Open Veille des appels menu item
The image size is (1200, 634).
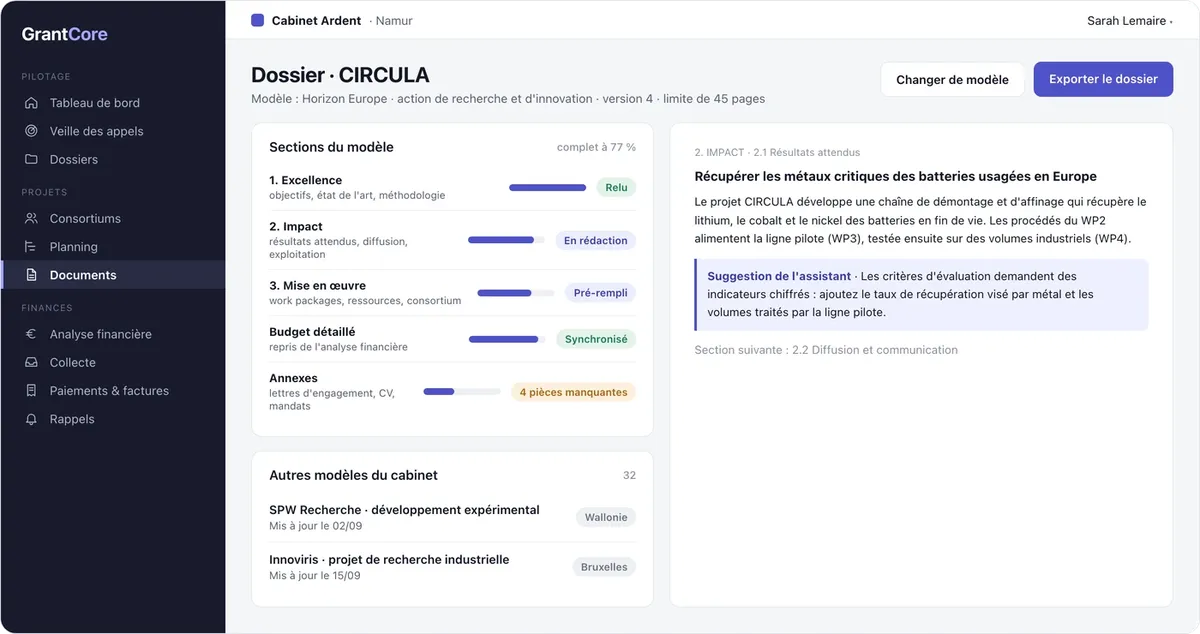[112, 131]
